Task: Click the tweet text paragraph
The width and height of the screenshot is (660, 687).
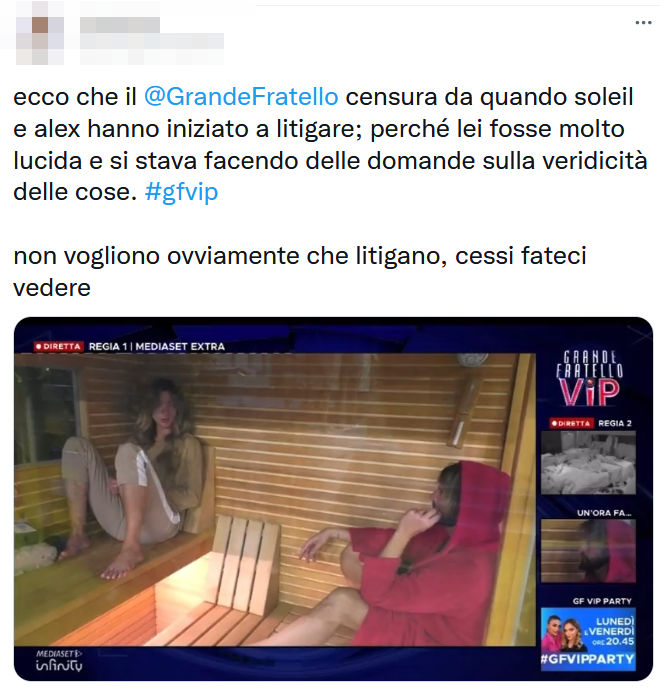Action: pyautogui.click(x=330, y=192)
